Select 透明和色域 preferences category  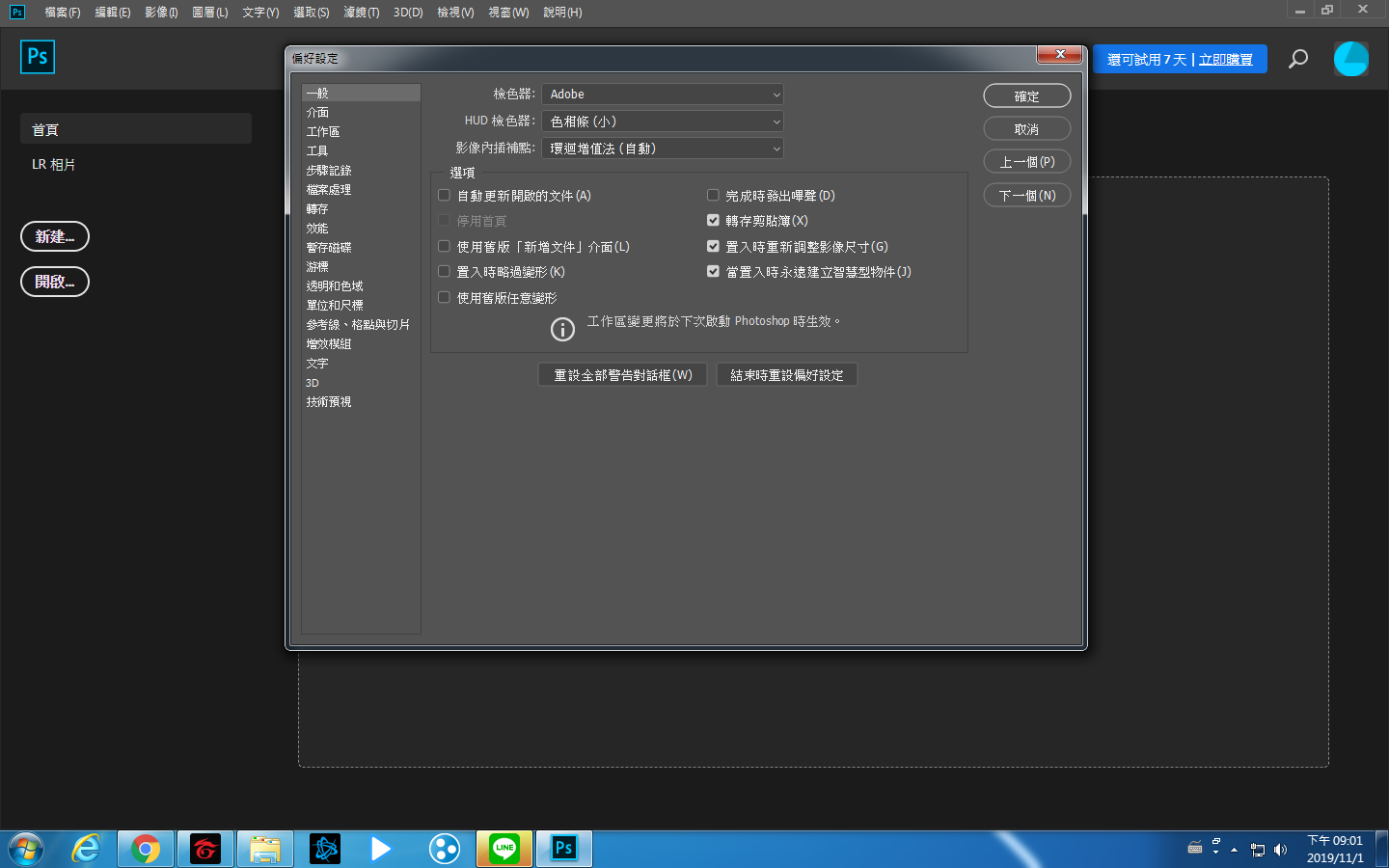[361, 286]
